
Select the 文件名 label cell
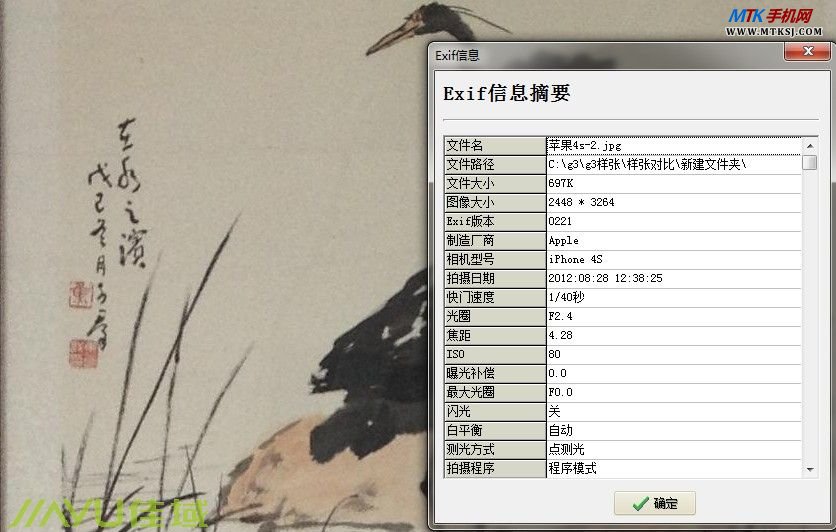click(x=495, y=146)
